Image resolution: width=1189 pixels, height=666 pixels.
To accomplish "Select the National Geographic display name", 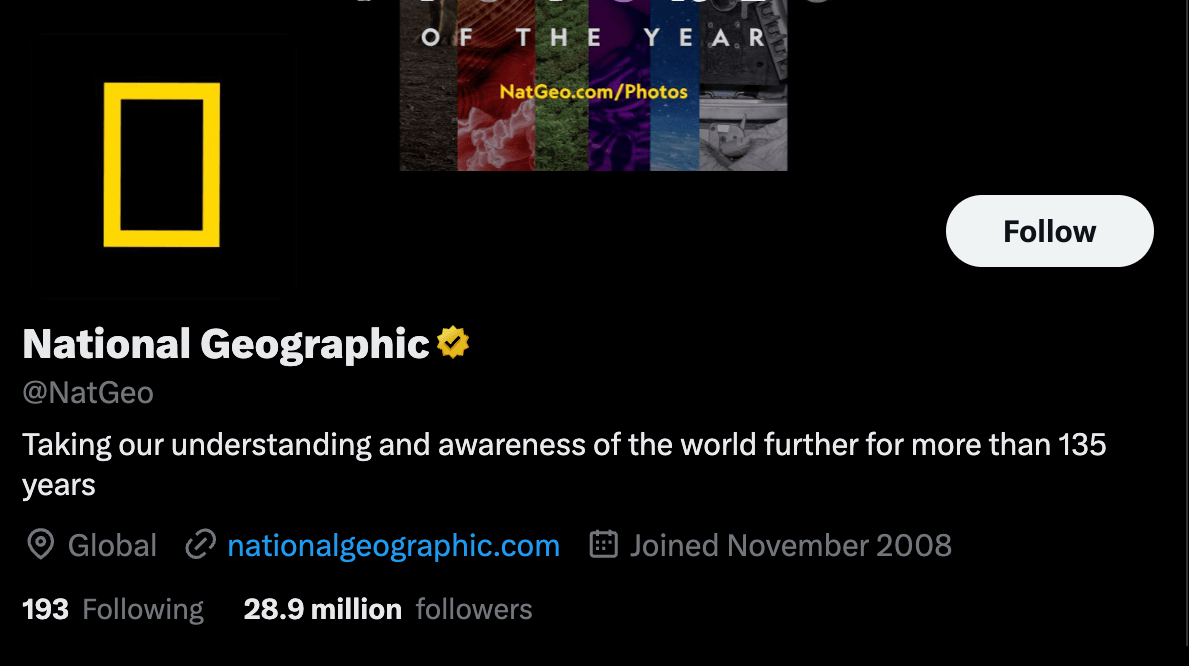I will click(x=226, y=344).
